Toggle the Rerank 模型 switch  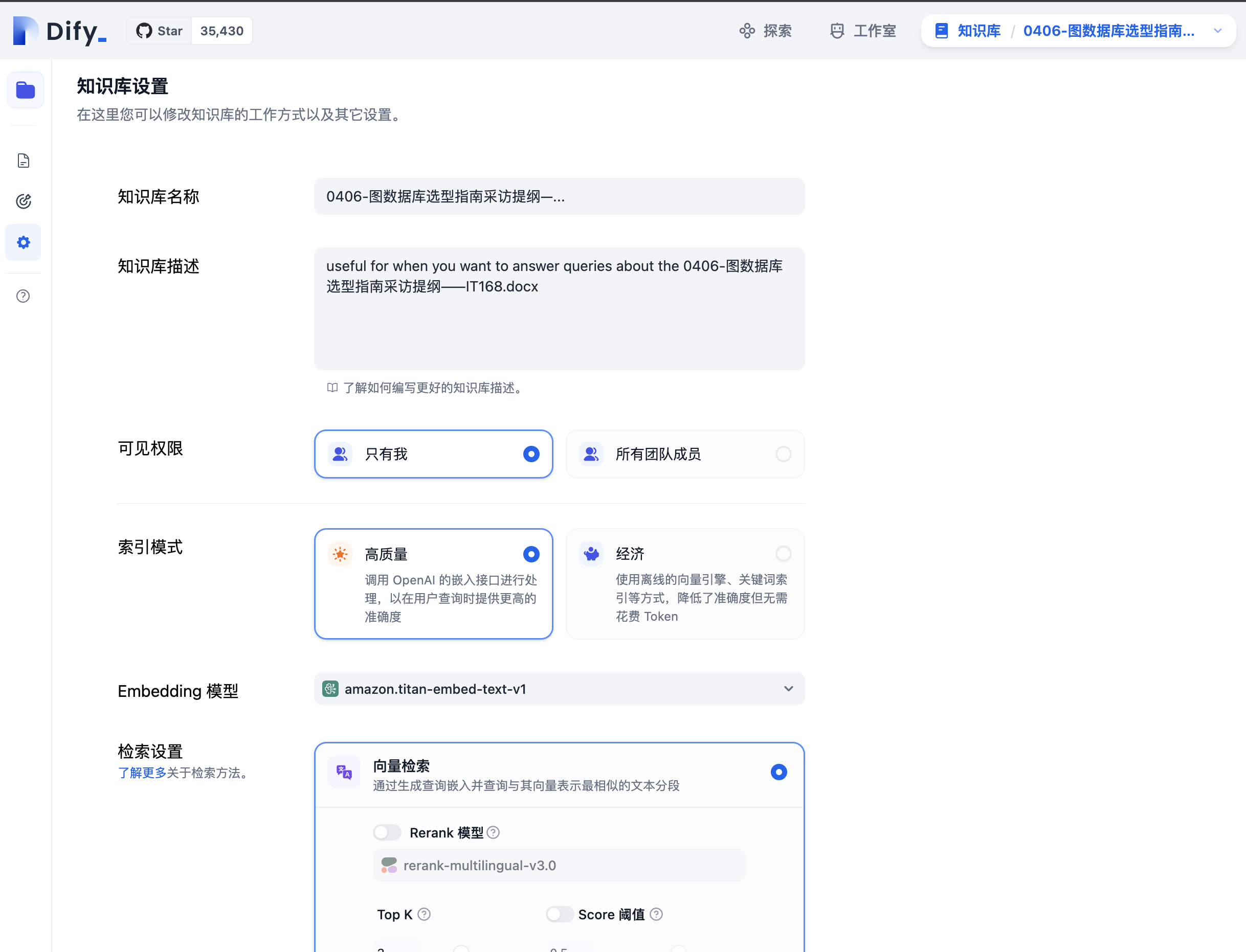(x=387, y=832)
